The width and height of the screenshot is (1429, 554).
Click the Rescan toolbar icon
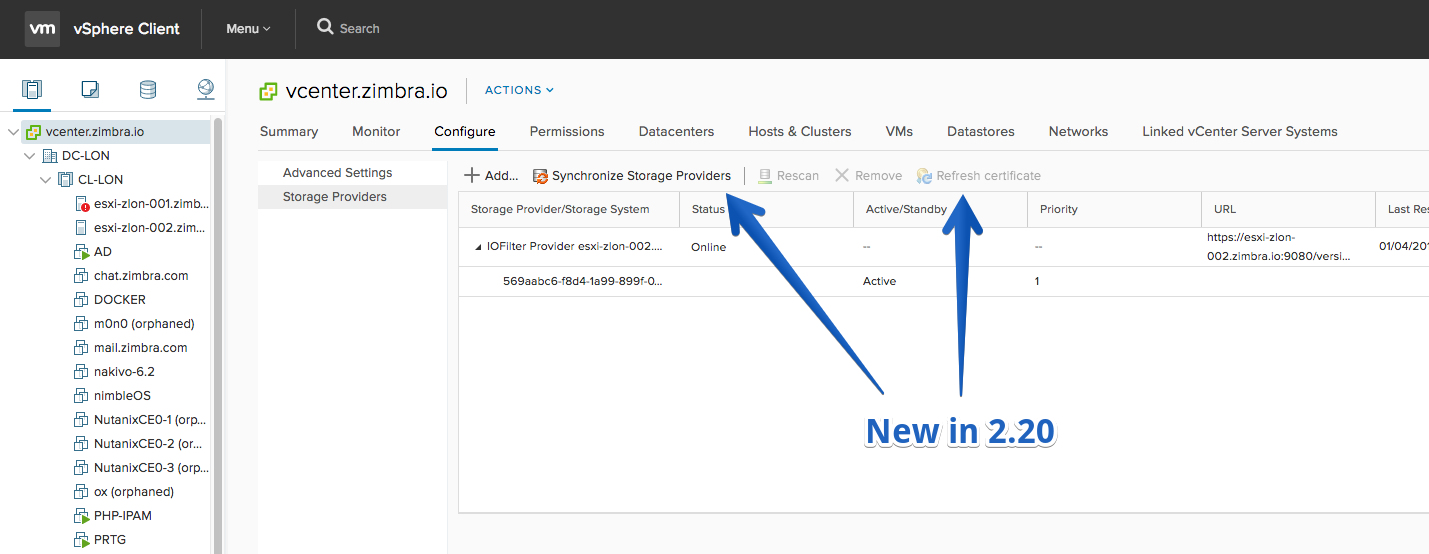pos(765,176)
